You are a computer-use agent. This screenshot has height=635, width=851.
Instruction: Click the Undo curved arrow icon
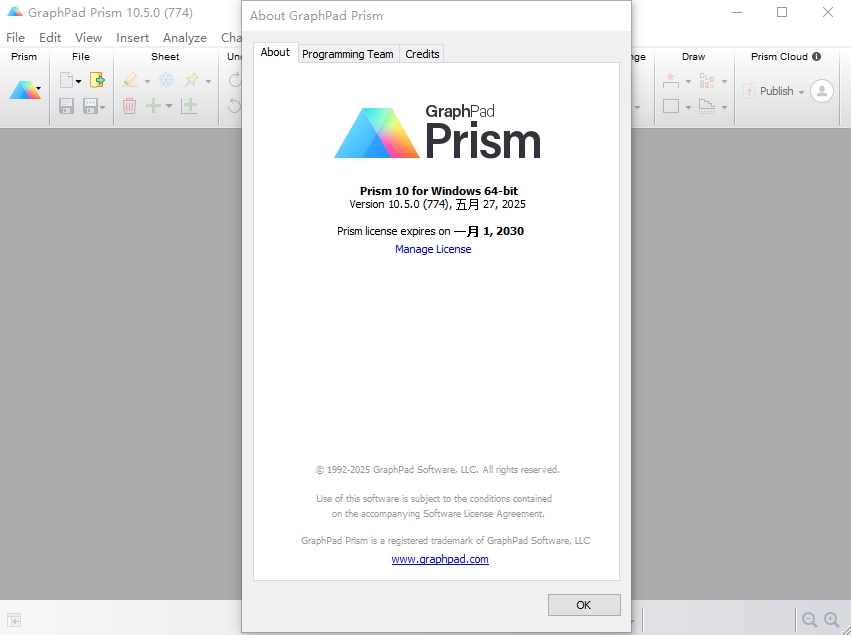pyautogui.click(x=235, y=105)
